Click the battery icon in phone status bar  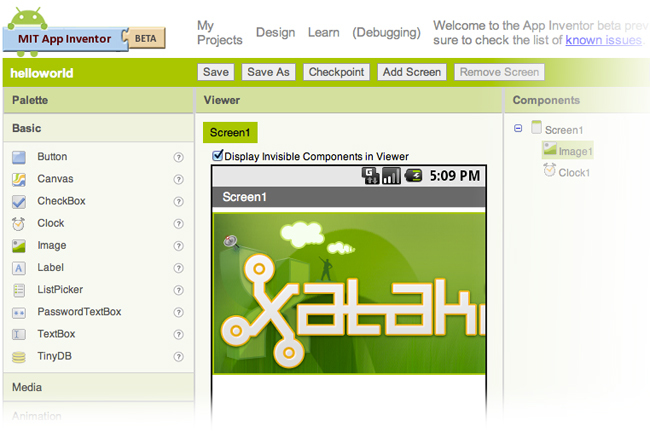click(413, 176)
